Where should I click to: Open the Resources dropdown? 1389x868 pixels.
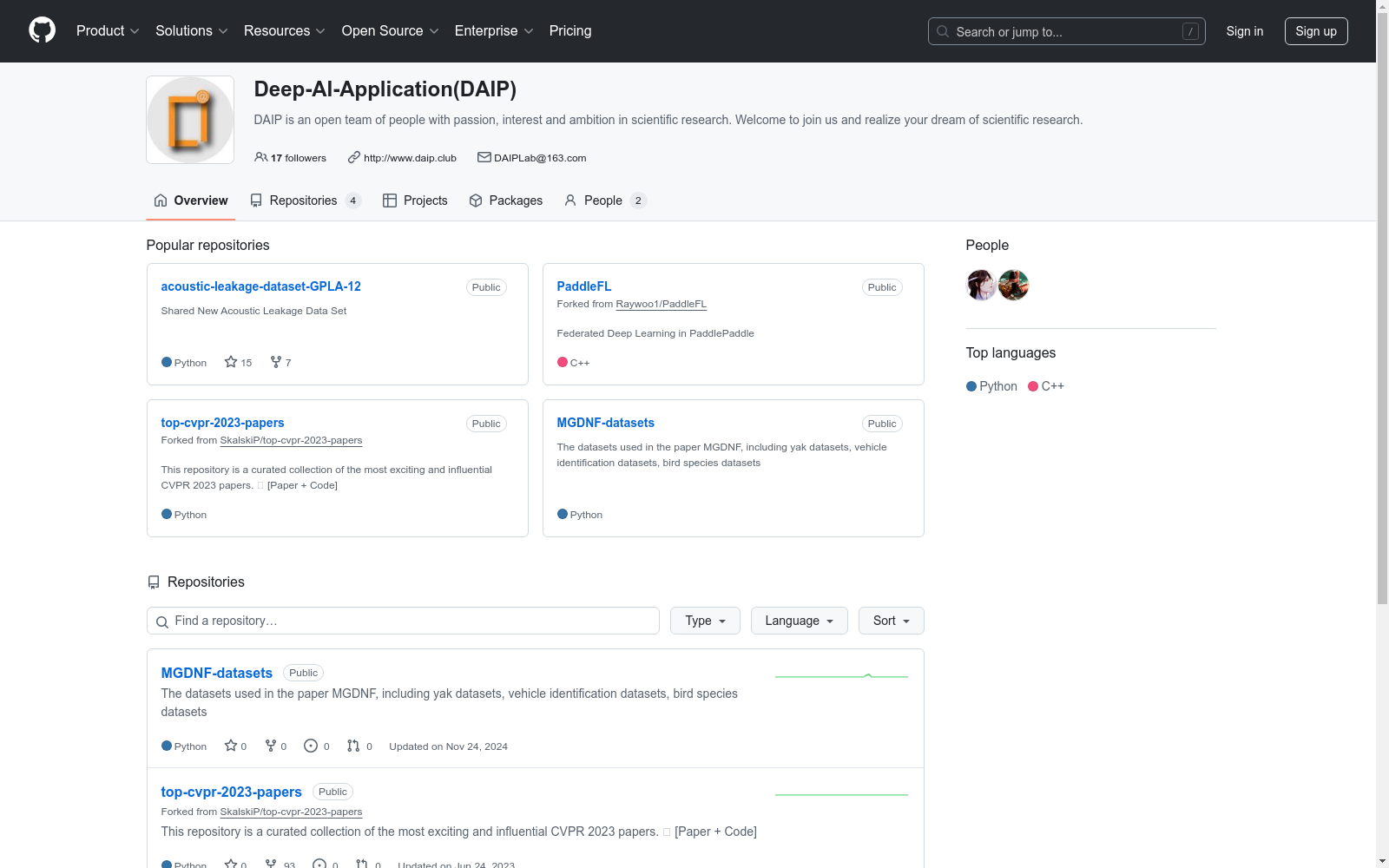click(284, 30)
